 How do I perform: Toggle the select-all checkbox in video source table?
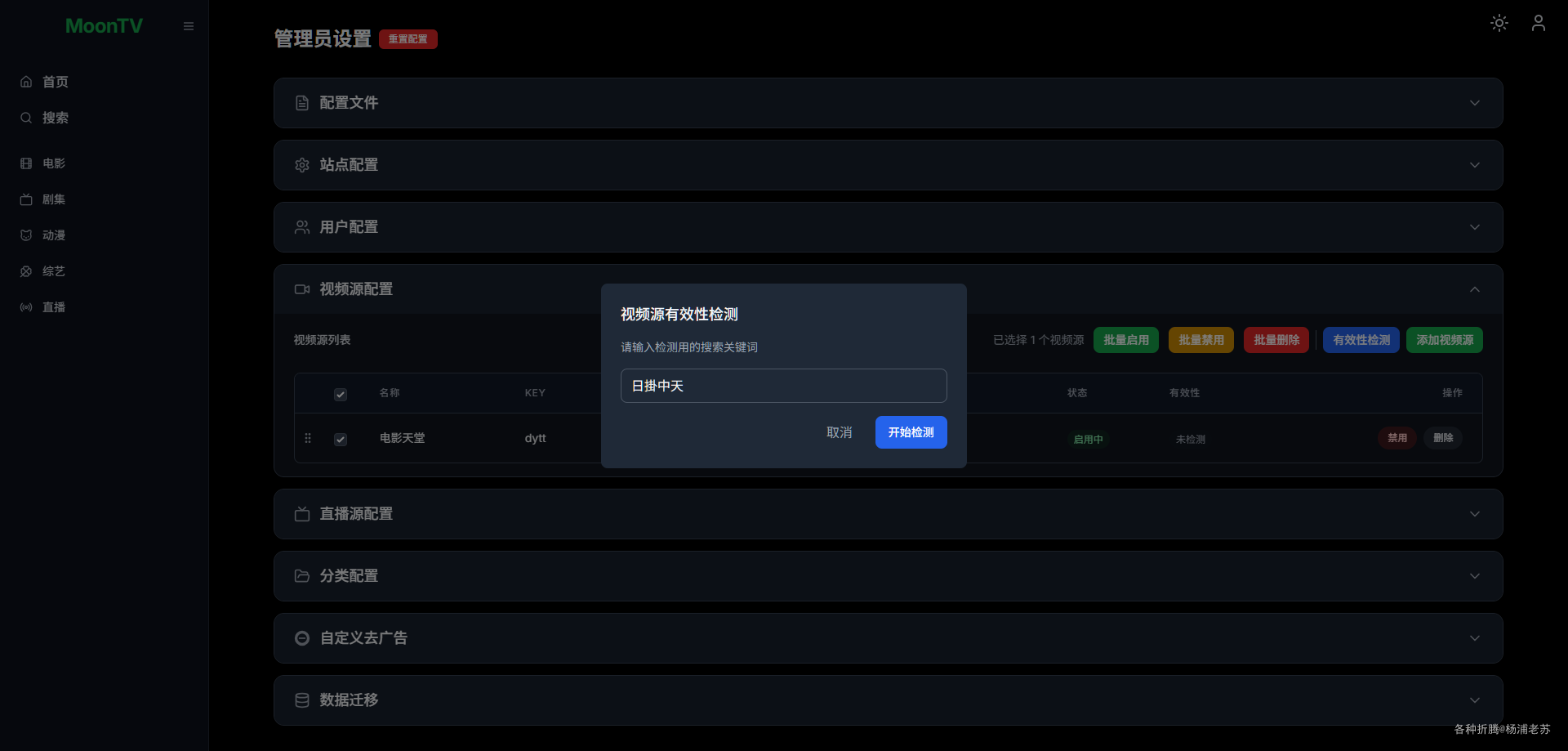[x=341, y=394]
